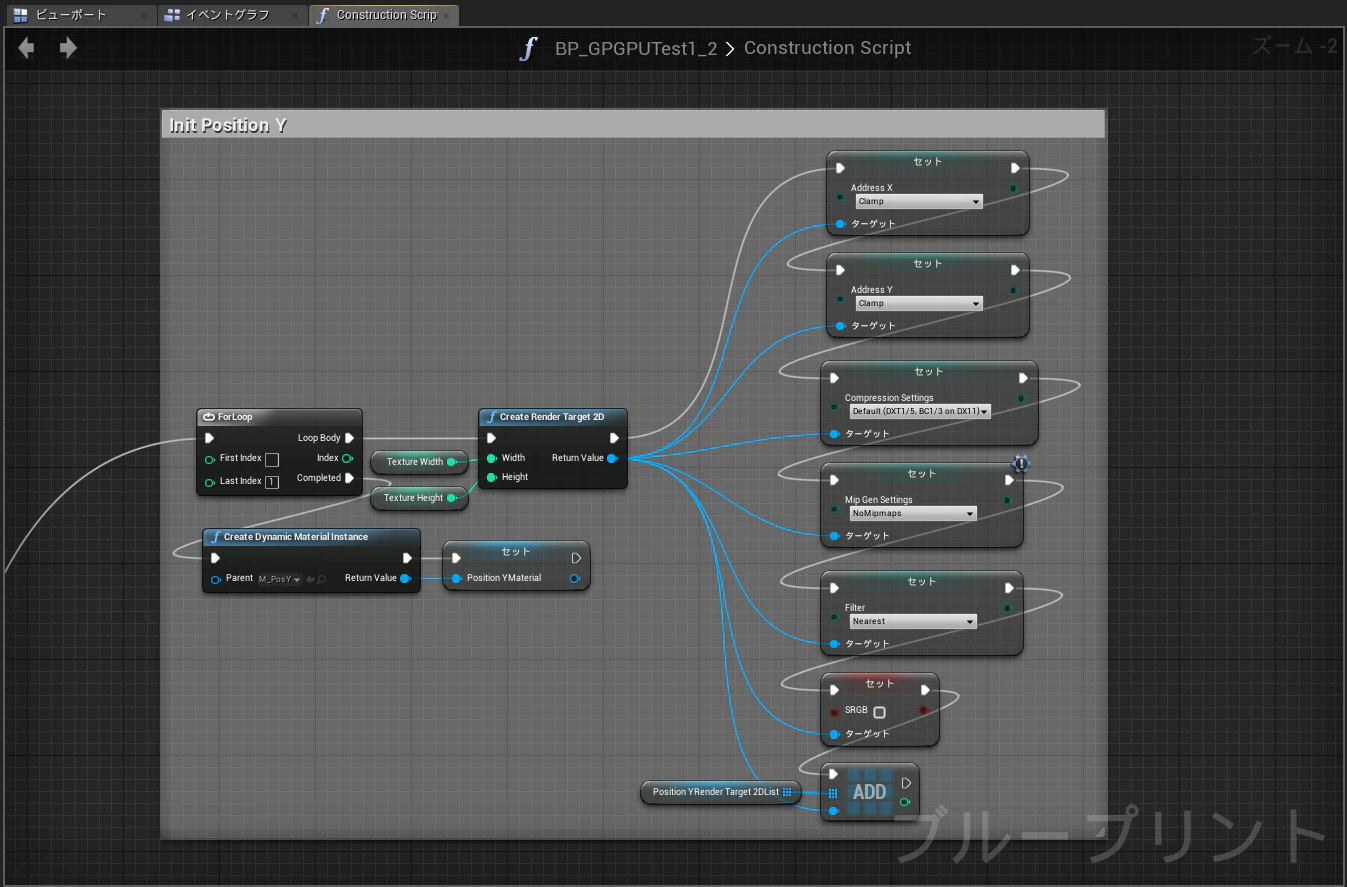This screenshot has width=1347, height=887.
Task: Open the Compression Settings dropdown
Action: [920, 411]
